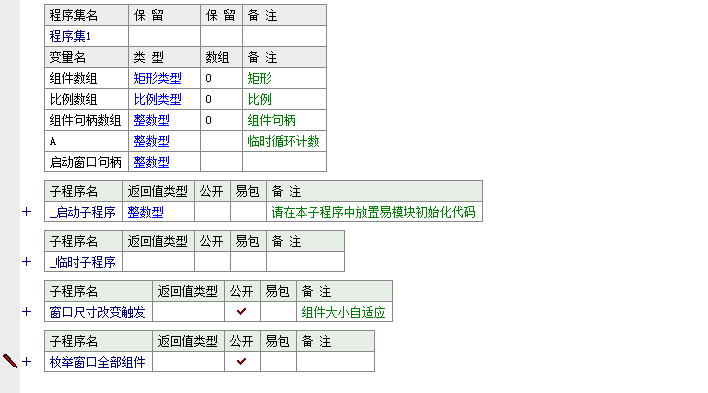Viewport: 708px width, 393px height.
Task: Click the red pencil marker in the margin
Action: click(10, 361)
